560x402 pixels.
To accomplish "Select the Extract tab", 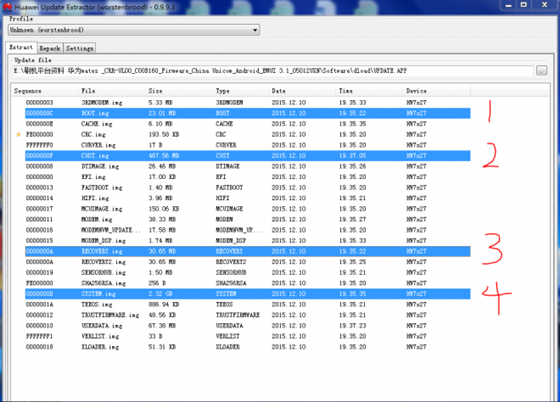I will pos(21,47).
